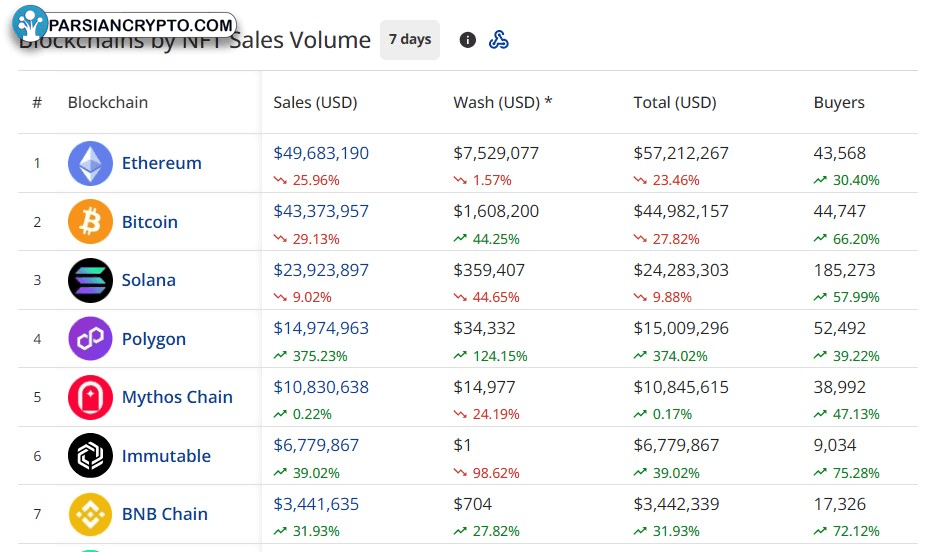Image resolution: width=925 pixels, height=552 pixels.
Task: Click Ethereum sales change 25.96%
Action: tap(306, 180)
